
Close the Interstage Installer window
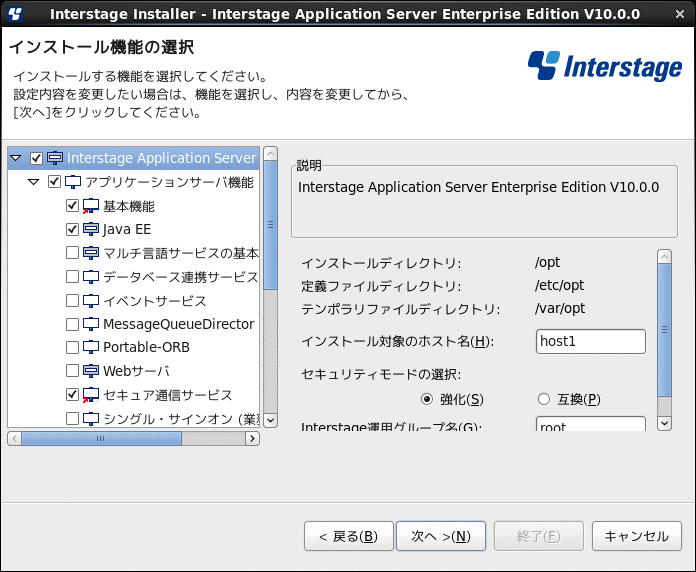pos(680,14)
